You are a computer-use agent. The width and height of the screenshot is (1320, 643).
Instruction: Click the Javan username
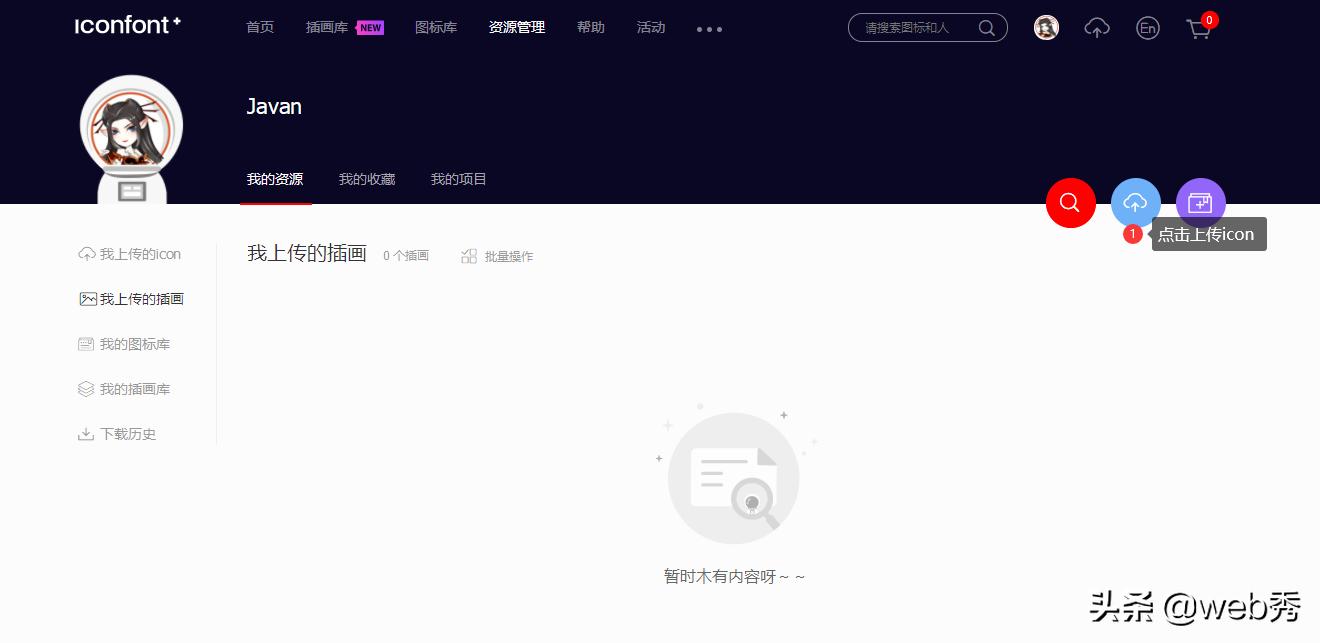274,107
